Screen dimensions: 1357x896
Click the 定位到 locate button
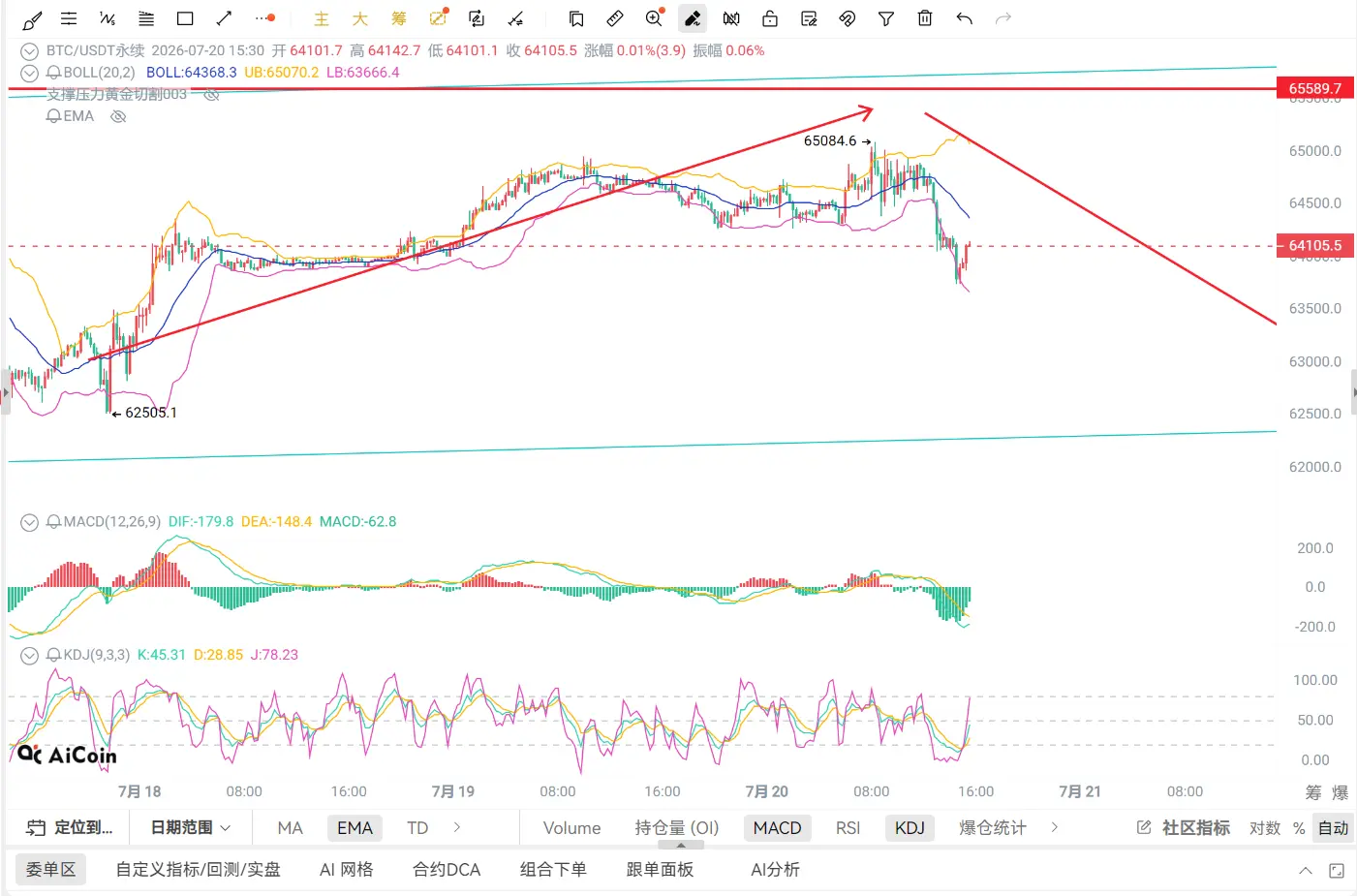(x=69, y=827)
